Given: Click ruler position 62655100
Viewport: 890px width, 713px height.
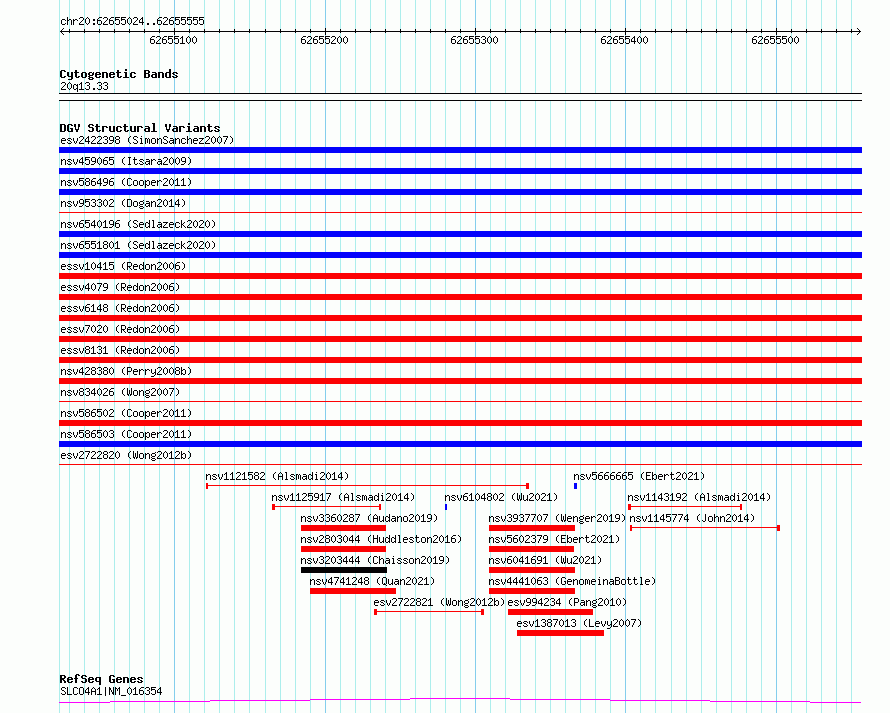Looking at the screenshot, I should point(173,40).
